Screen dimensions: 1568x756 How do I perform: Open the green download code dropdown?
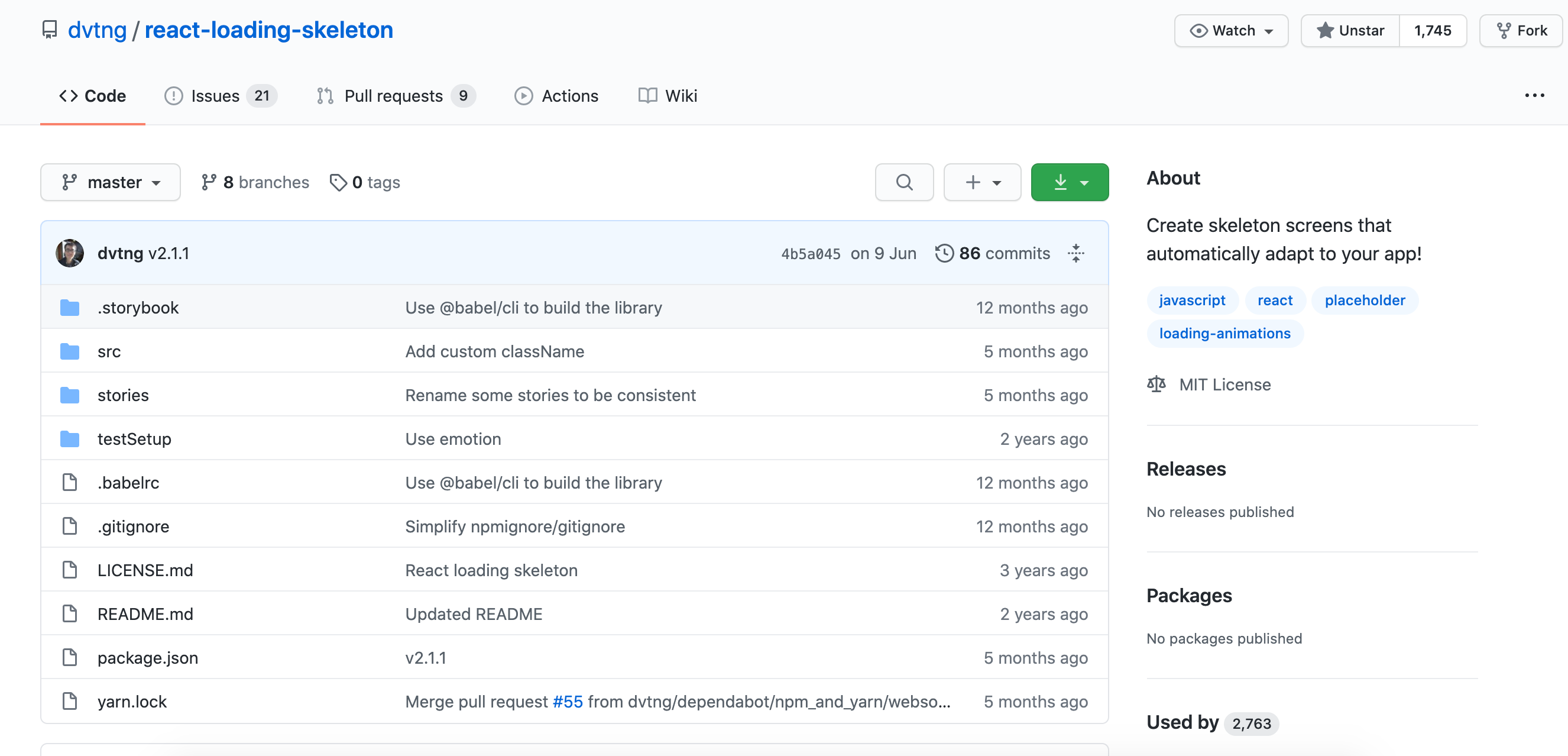click(1070, 182)
